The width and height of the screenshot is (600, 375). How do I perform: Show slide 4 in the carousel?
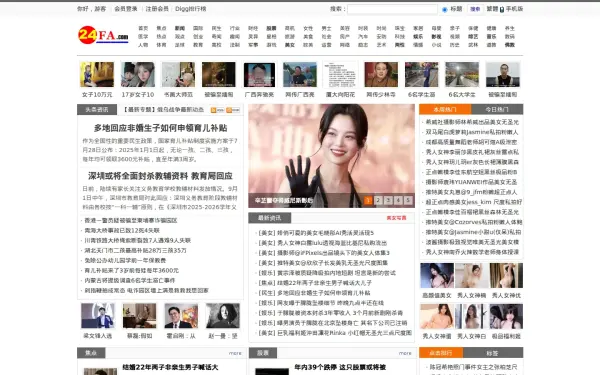pos(398,200)
